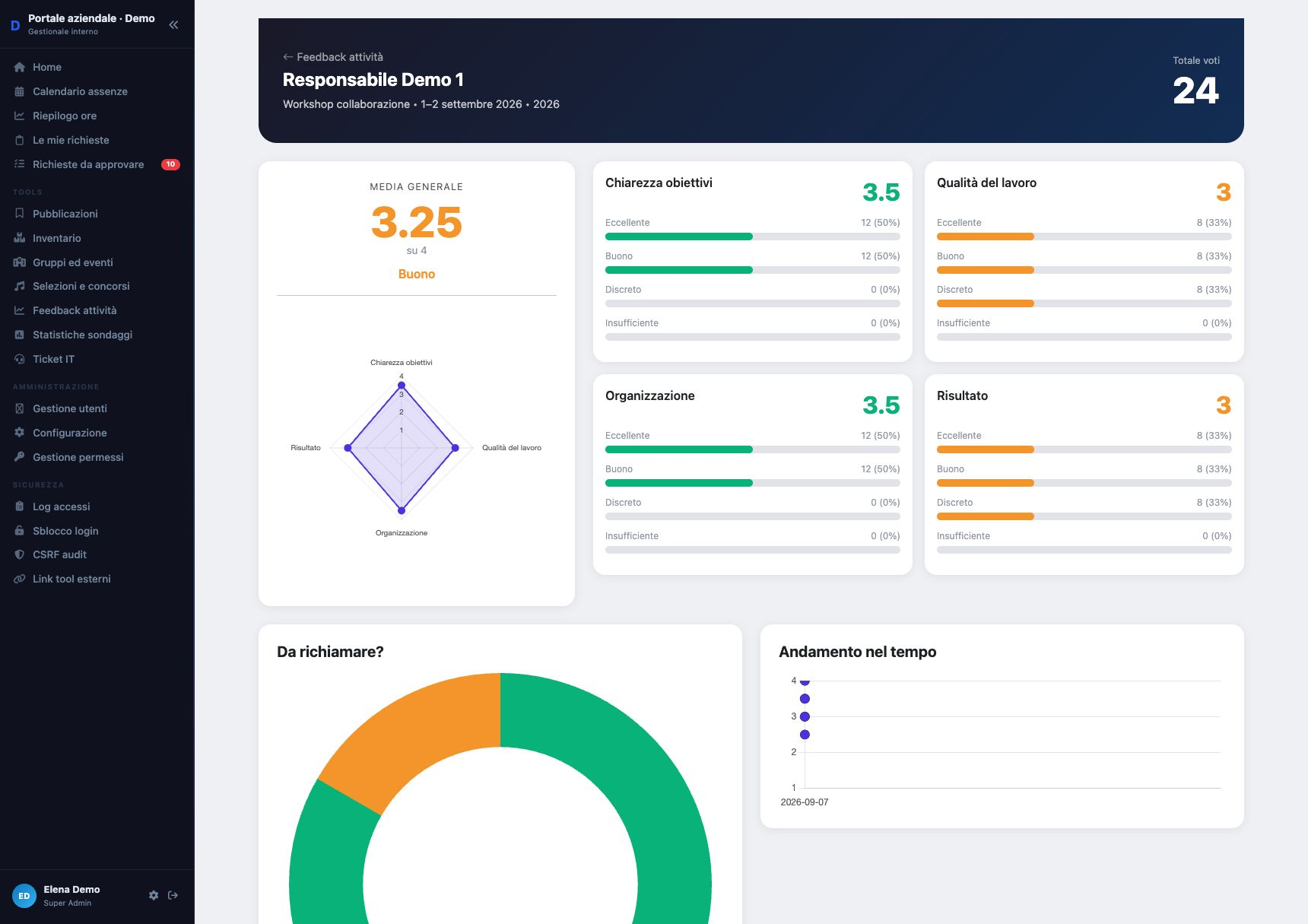Screen dimensions: 1308x924
Task: Go back via Feedback attività link in header
Action: tap(333, 57)
